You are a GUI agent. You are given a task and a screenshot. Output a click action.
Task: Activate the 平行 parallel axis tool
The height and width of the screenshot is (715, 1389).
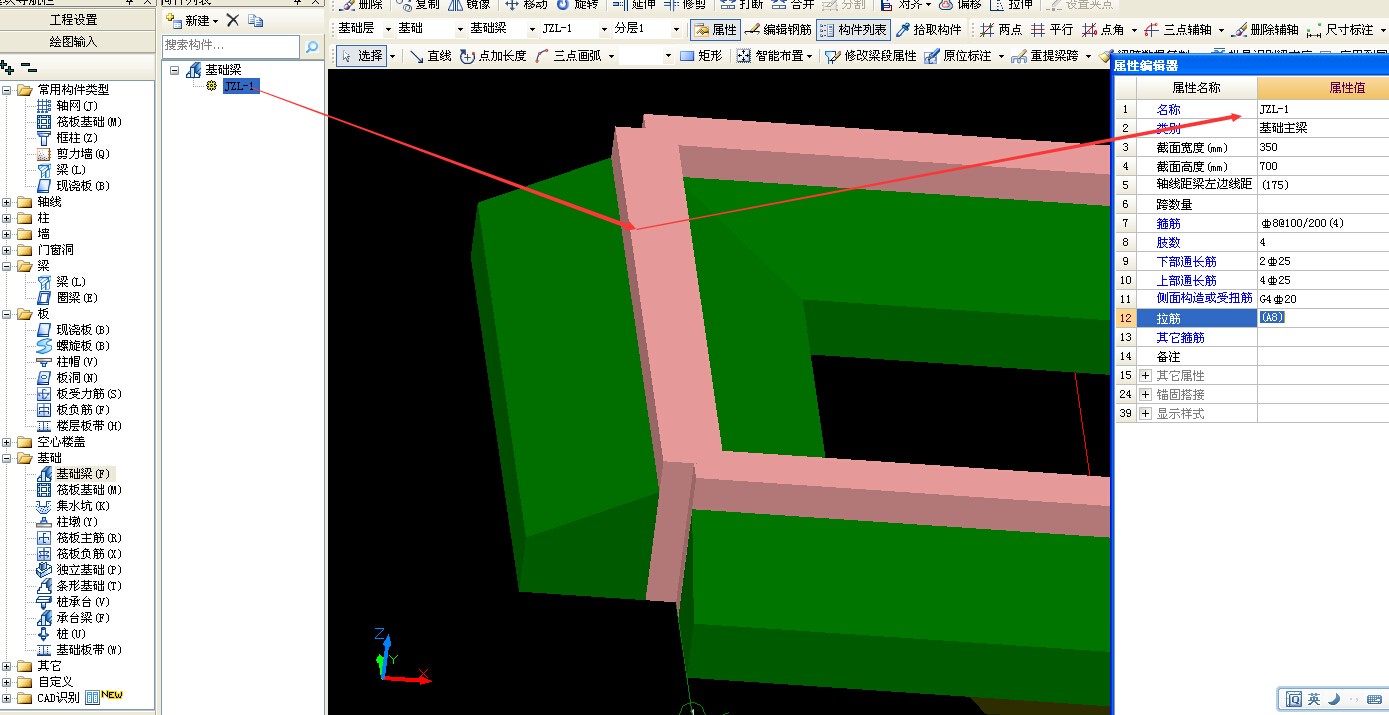1051,30
